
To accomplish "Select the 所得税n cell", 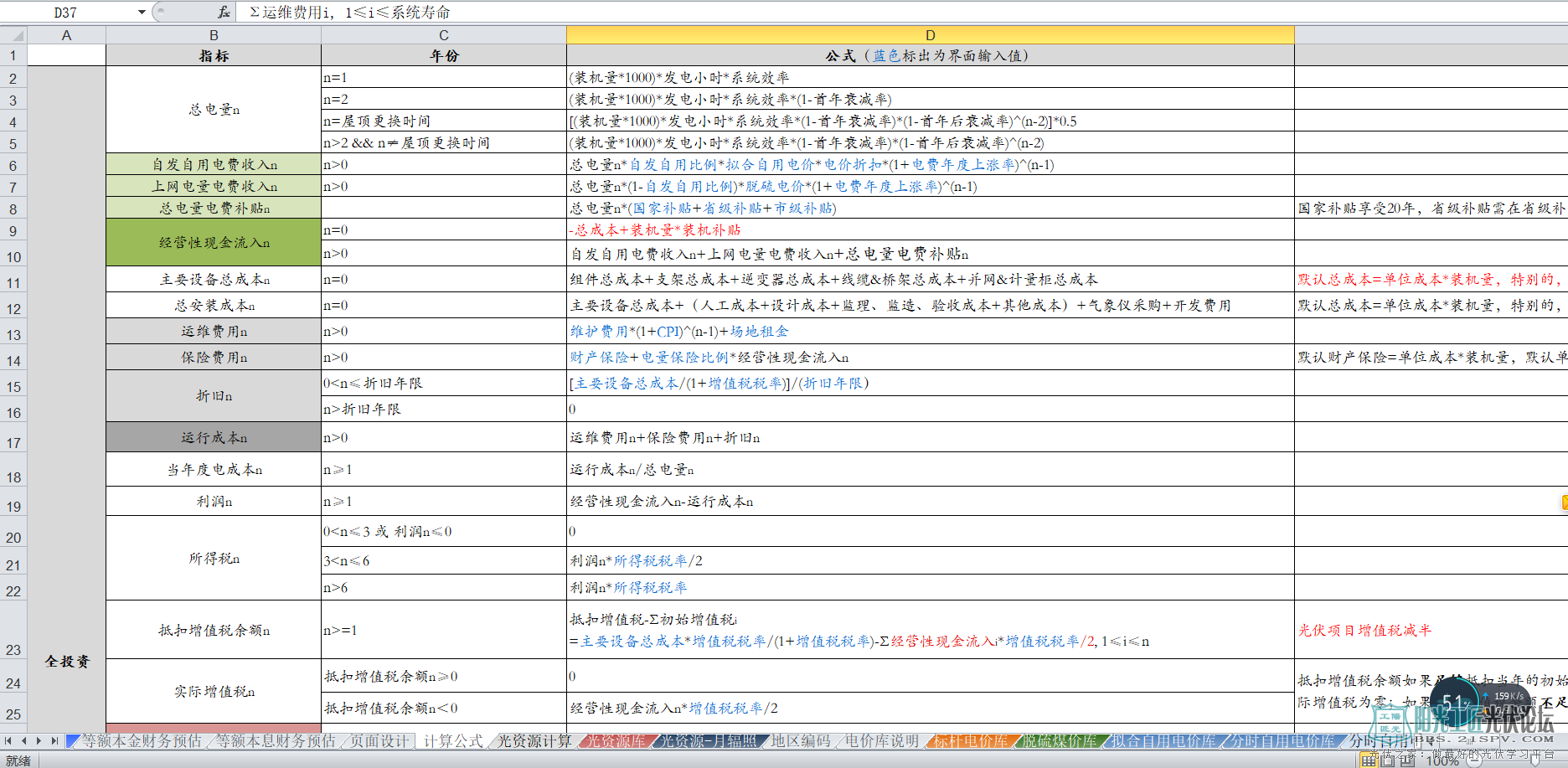I will pos(214,558).
